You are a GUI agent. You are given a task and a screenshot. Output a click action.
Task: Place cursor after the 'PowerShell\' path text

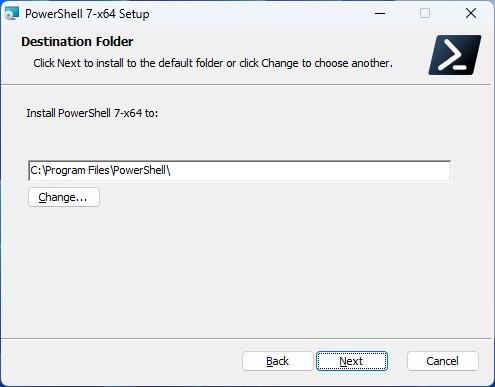point(171,171)
